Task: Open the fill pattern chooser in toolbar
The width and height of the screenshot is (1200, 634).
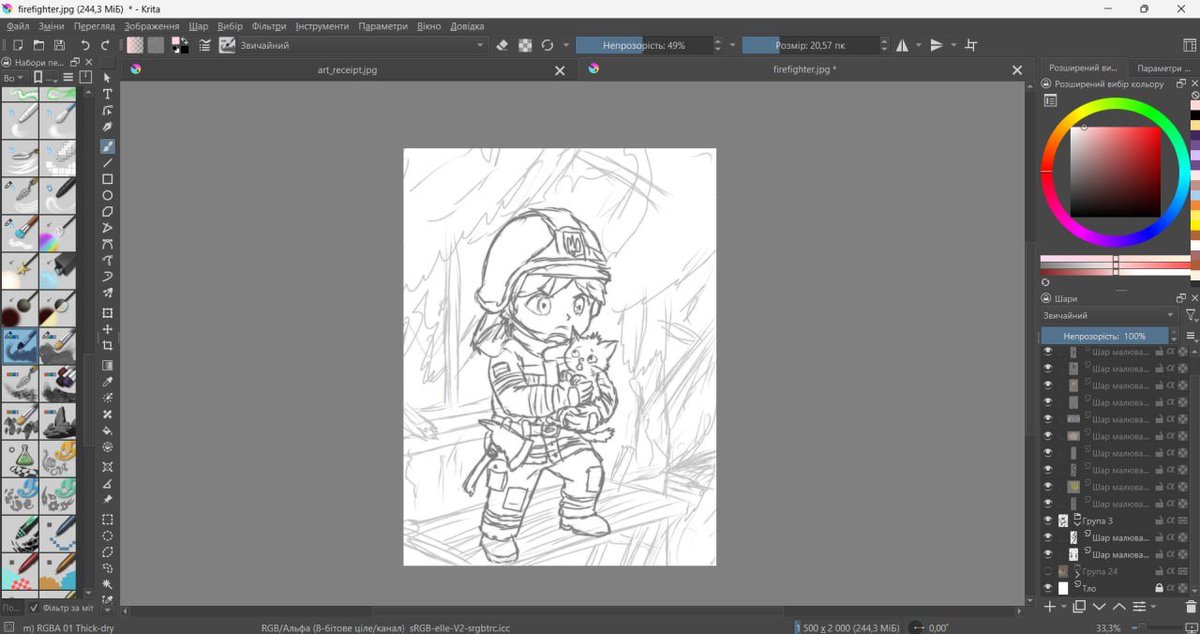Action: (x=156, y=45)
